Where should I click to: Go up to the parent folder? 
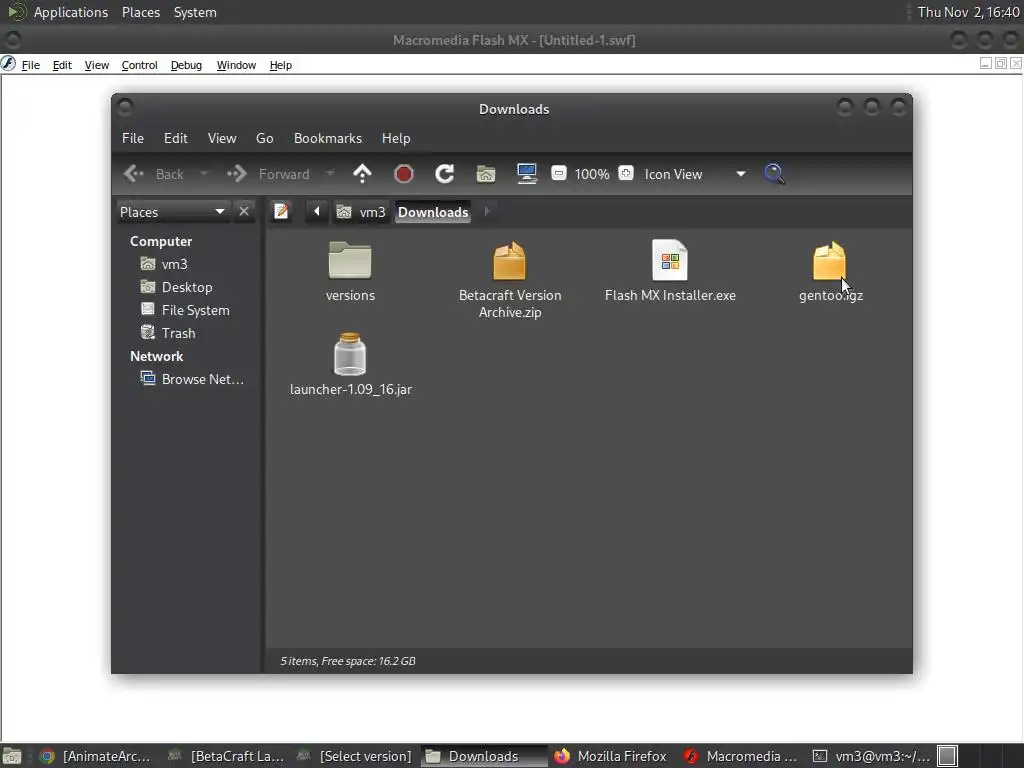point(362,174)
